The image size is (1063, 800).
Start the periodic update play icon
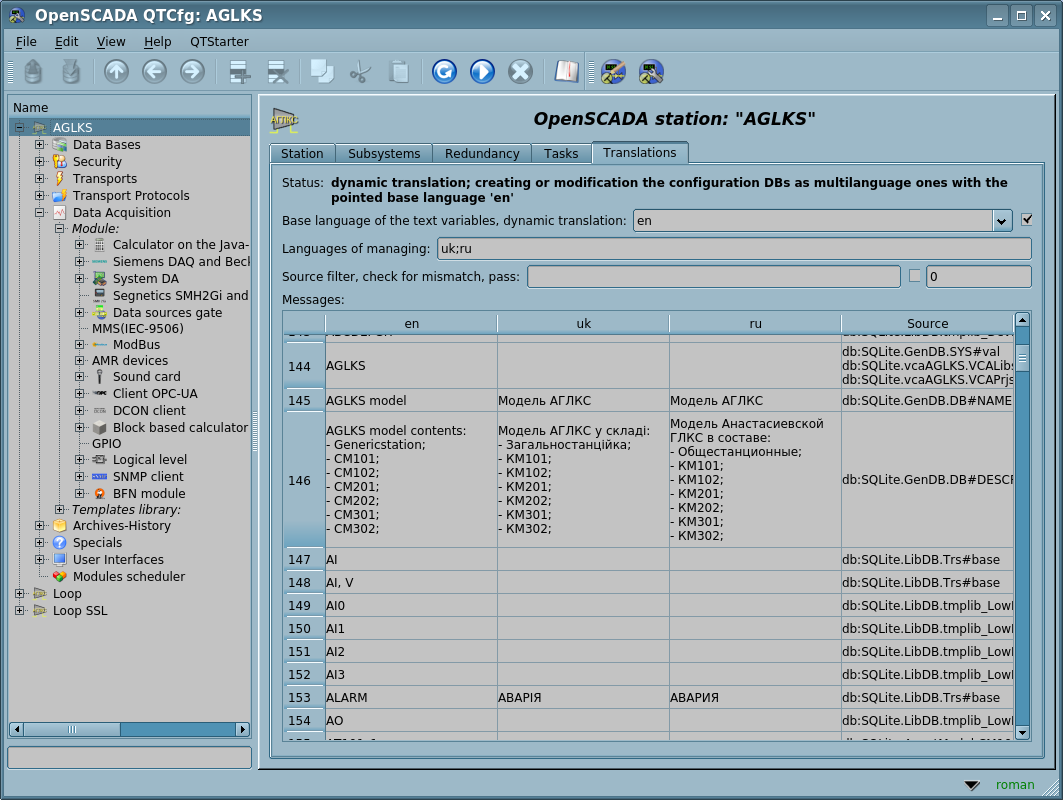(483, 71)
